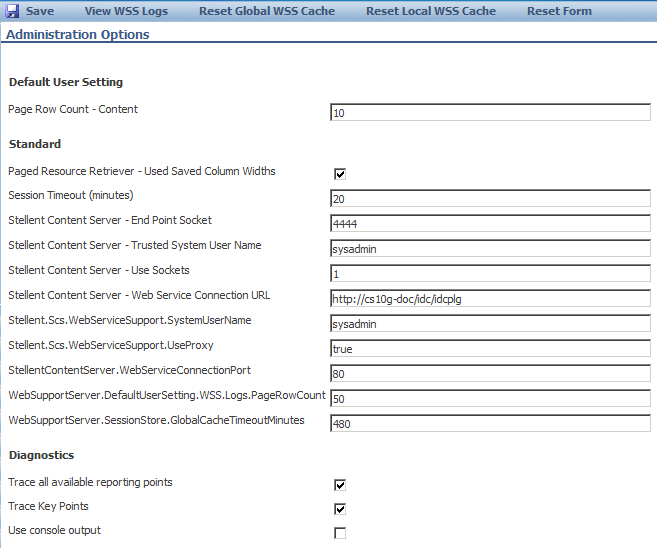The image size is (657, 548).
Task: Click the Trace all available reporting points label
Action: click(x=90, y=482)
